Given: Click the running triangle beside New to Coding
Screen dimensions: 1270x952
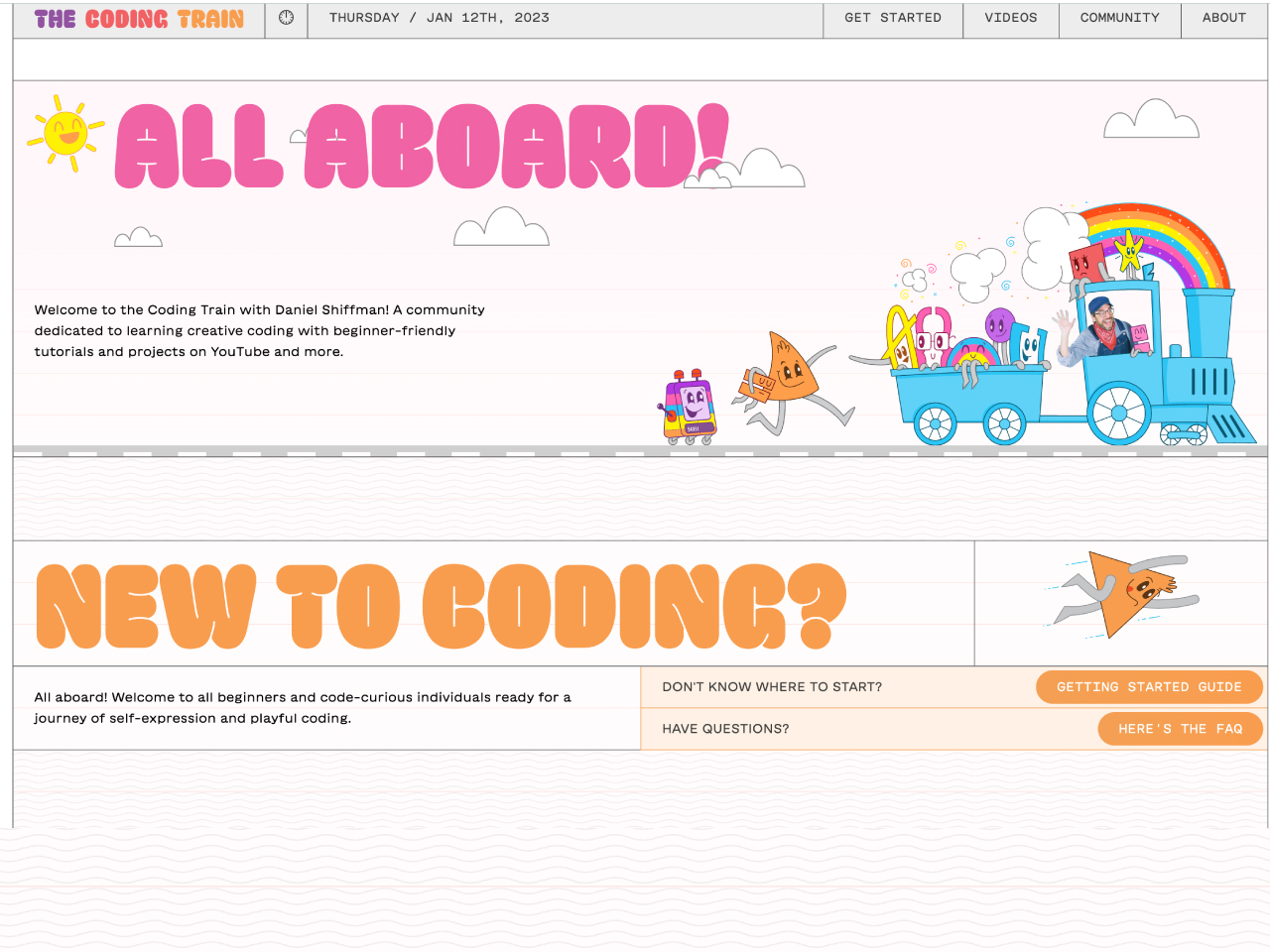Looking at the screenshot, I should 1122,593.
